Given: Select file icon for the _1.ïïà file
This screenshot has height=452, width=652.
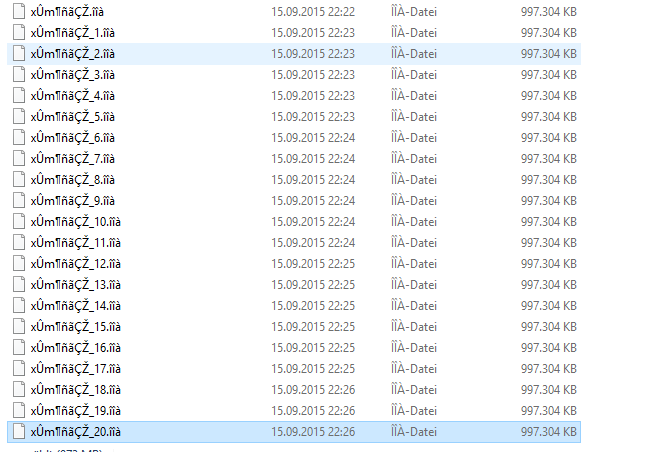Looking at the screenshot, I should click(x=19, y=32).
